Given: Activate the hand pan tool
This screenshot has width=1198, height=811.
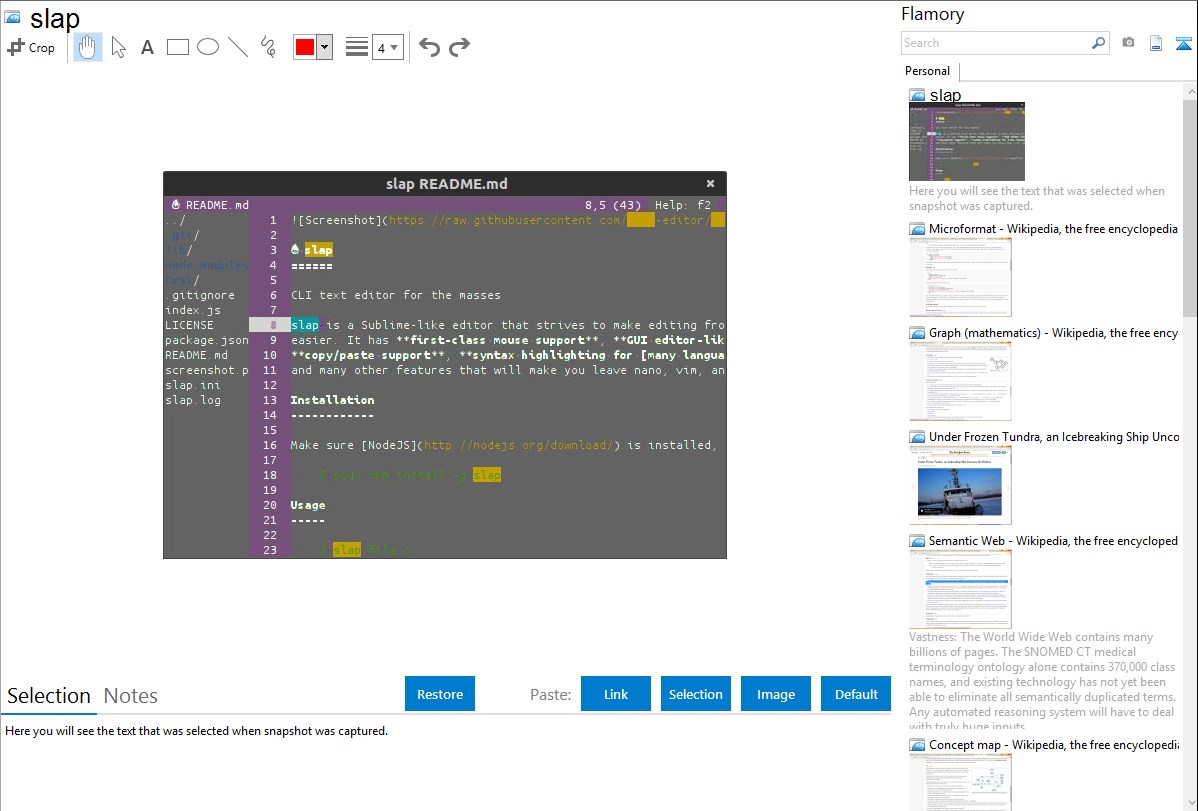Looking at the screenshot, I should (88, 47).
